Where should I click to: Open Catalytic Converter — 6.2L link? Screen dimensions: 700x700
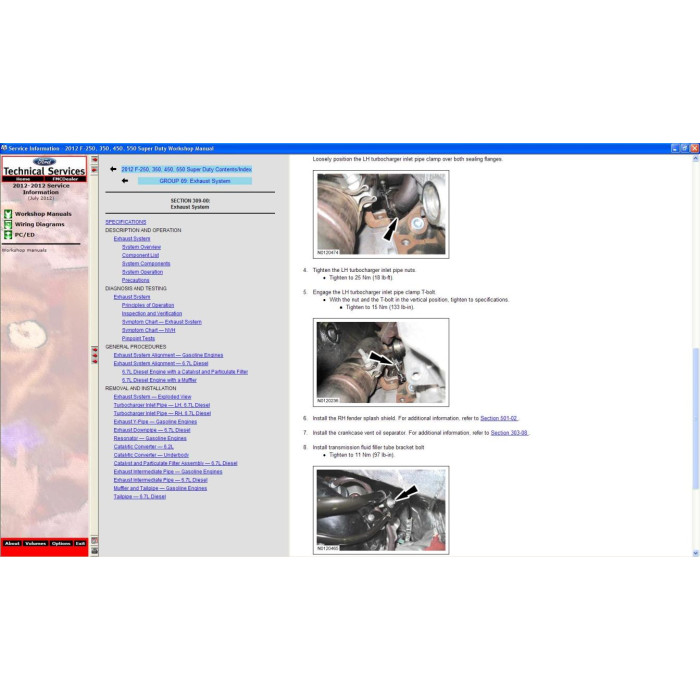143,446
